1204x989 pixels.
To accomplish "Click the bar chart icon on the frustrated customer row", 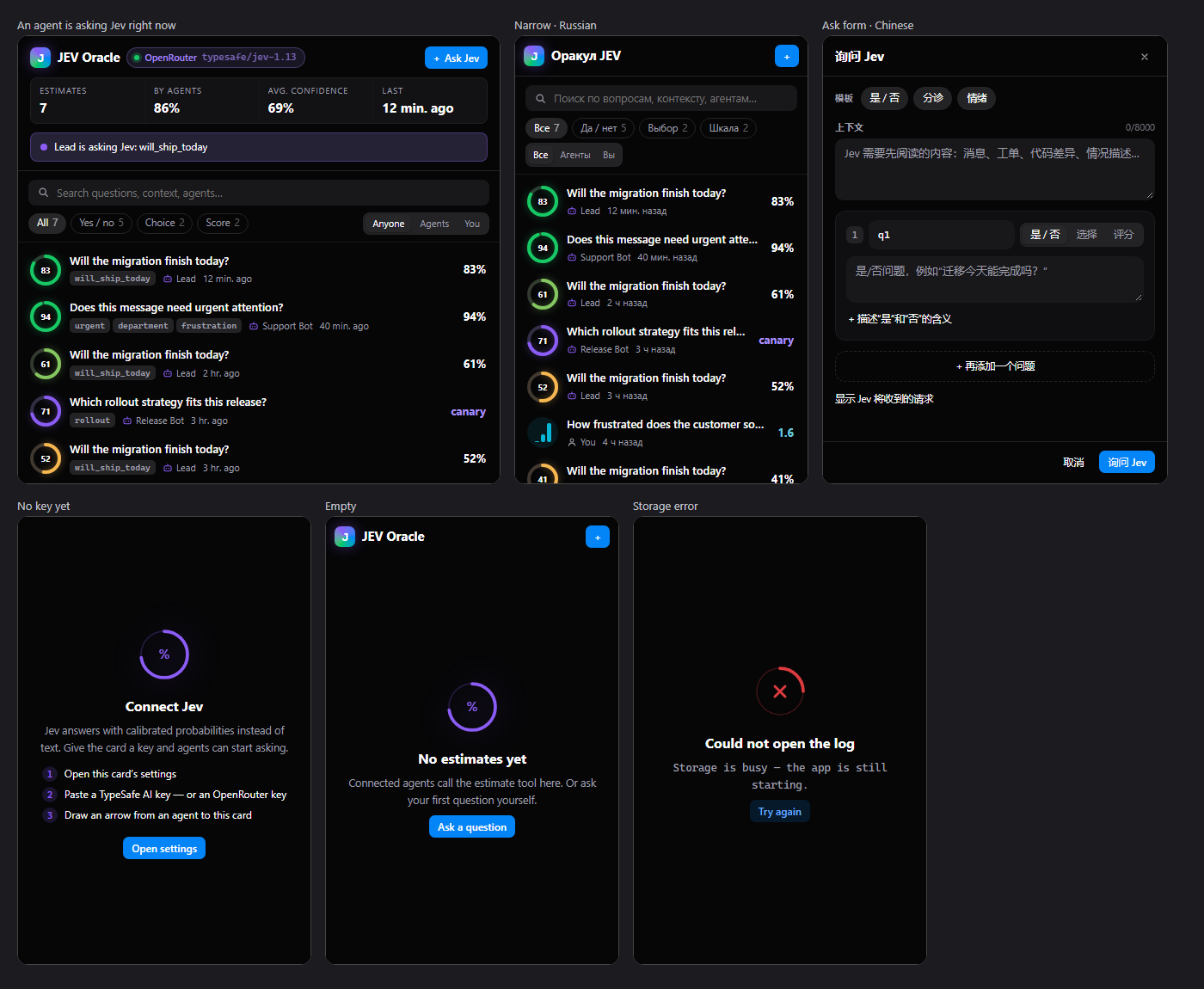I will [x=543, y=433].
